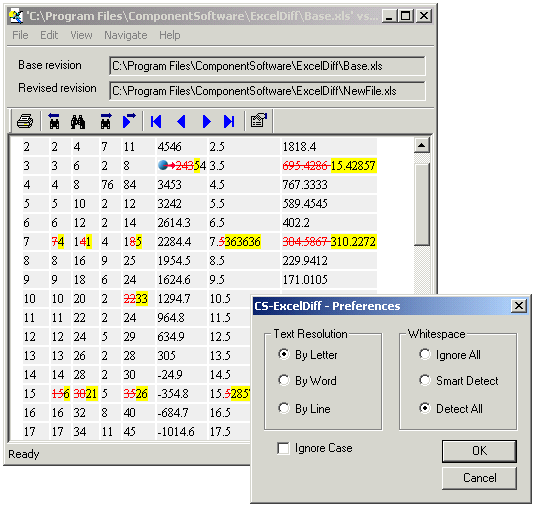Jump to the last difference
Viewport: 535px width, 506px height.
(x=229, y=121)
